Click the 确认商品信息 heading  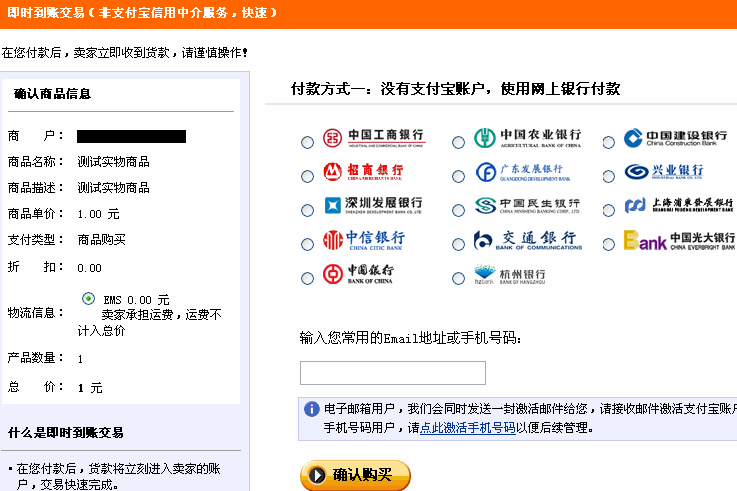point(52,94)
